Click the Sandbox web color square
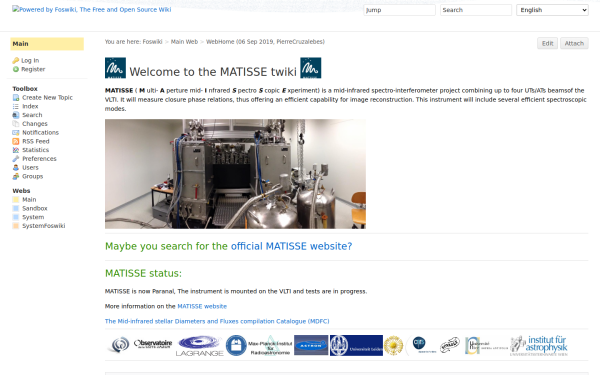The image size is (600, 375). [16, 208]
